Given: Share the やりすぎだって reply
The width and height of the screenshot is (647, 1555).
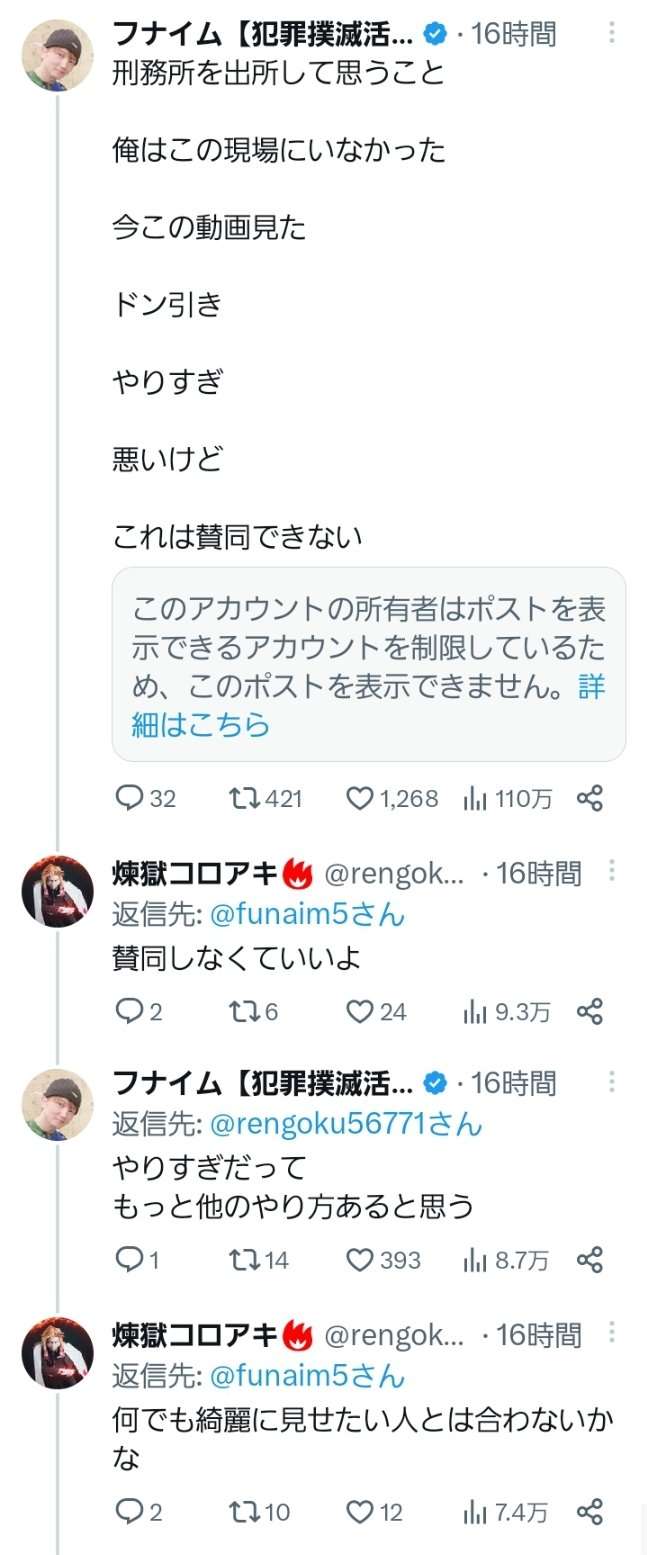Looking at the screenshot, I should click(x=590, y=1260).
